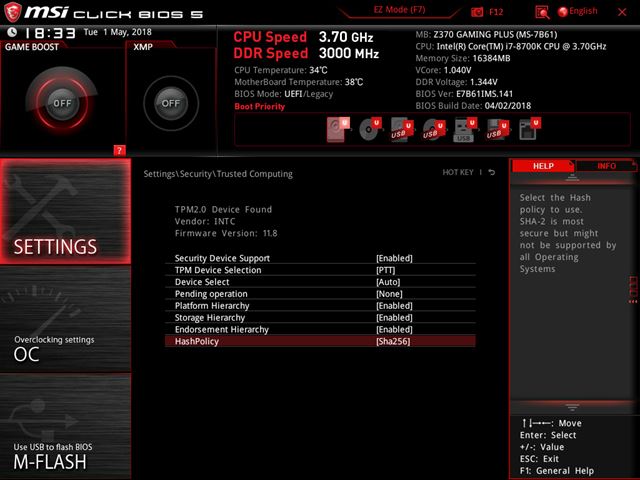Change Pending operation None value

pos(389,294)
